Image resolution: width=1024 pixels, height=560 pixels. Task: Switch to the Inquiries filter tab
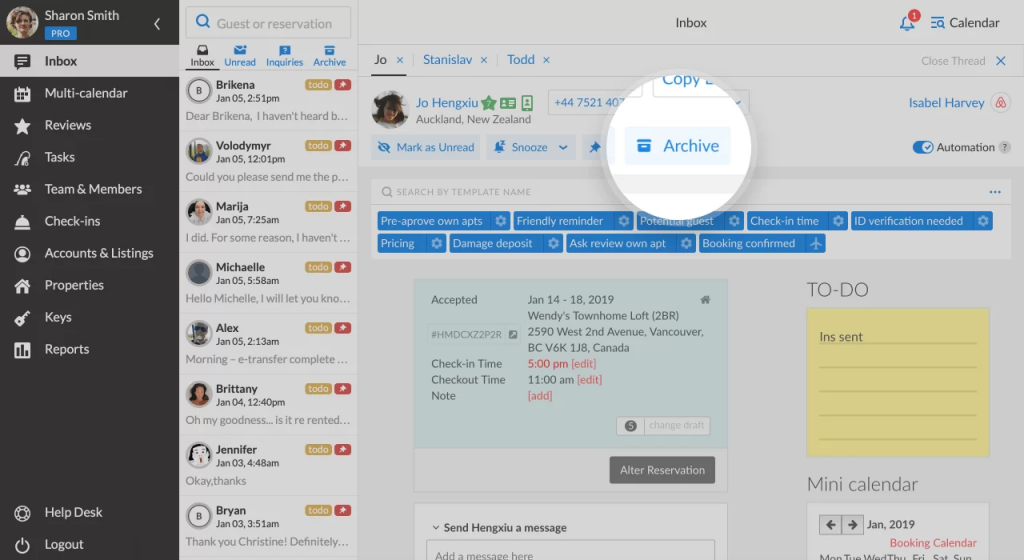pos(284,56)
